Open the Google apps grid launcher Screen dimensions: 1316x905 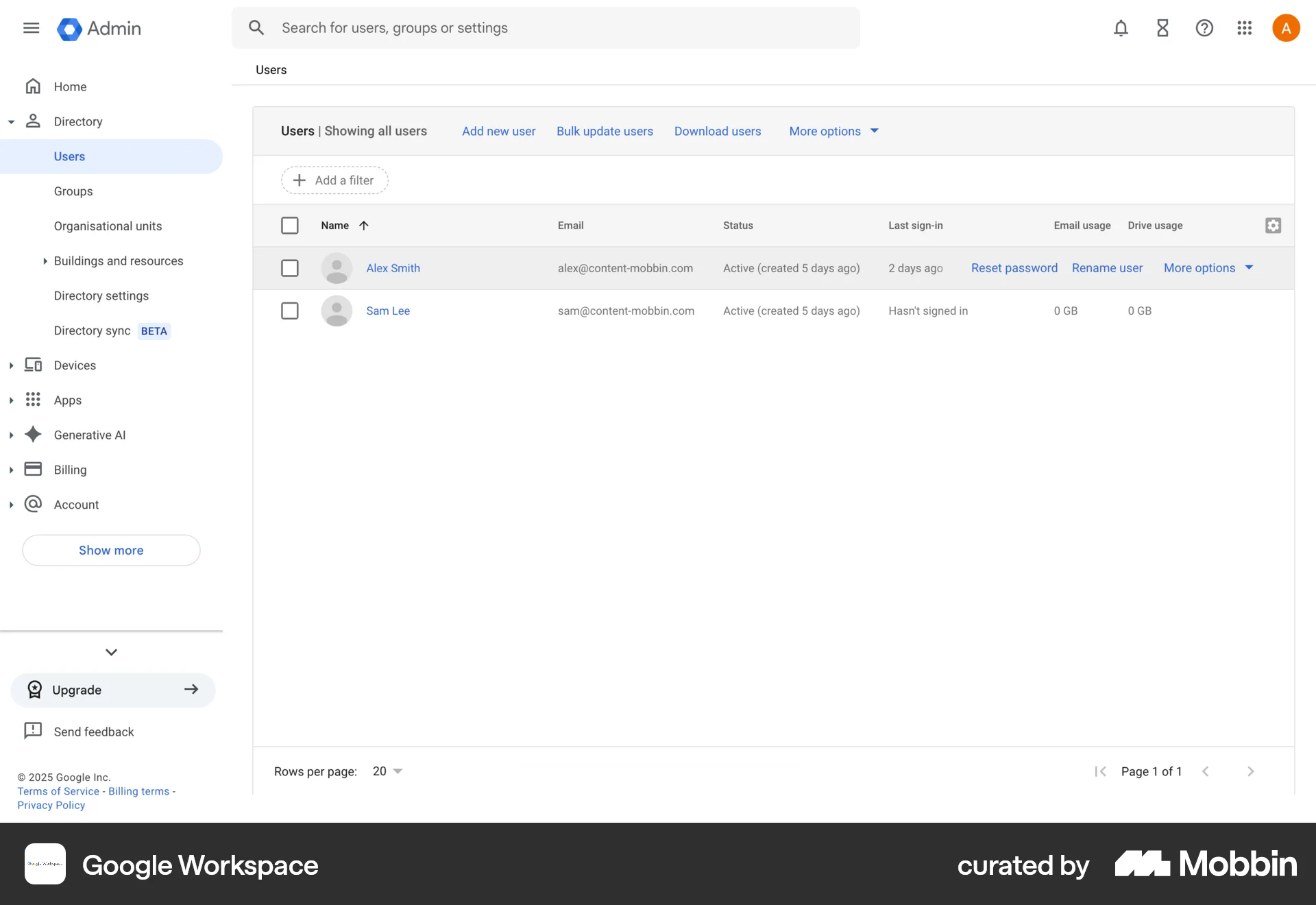(x=1245, y=28)
